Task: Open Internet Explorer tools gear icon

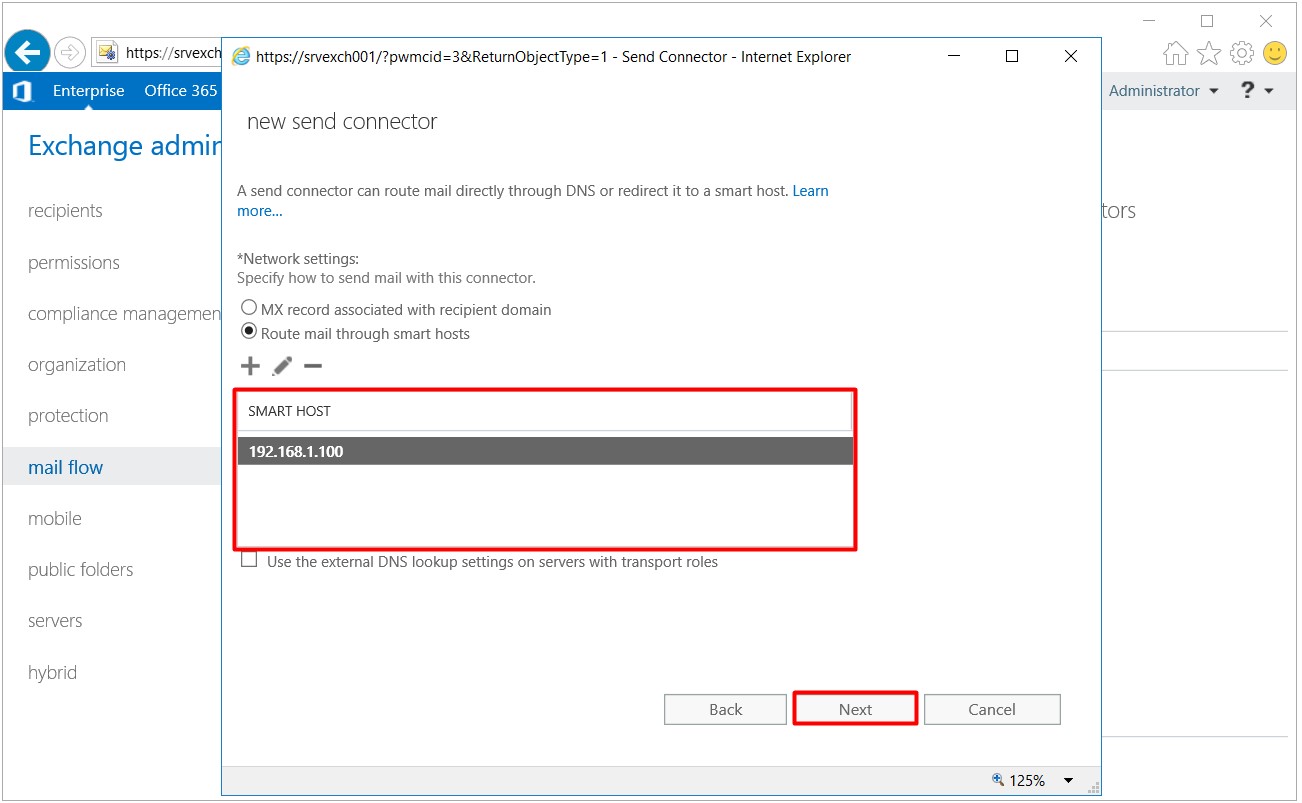Action: tap(1242, 53)
